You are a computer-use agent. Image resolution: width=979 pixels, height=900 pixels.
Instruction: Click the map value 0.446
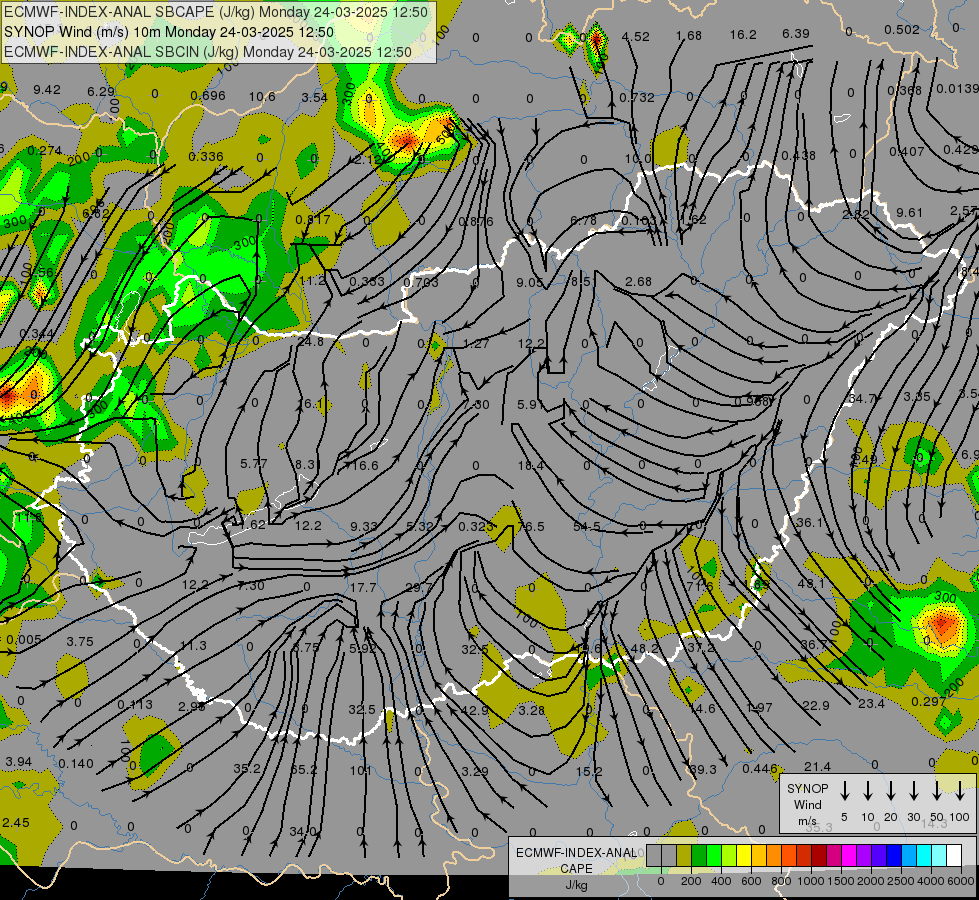[x=760, y=769]
